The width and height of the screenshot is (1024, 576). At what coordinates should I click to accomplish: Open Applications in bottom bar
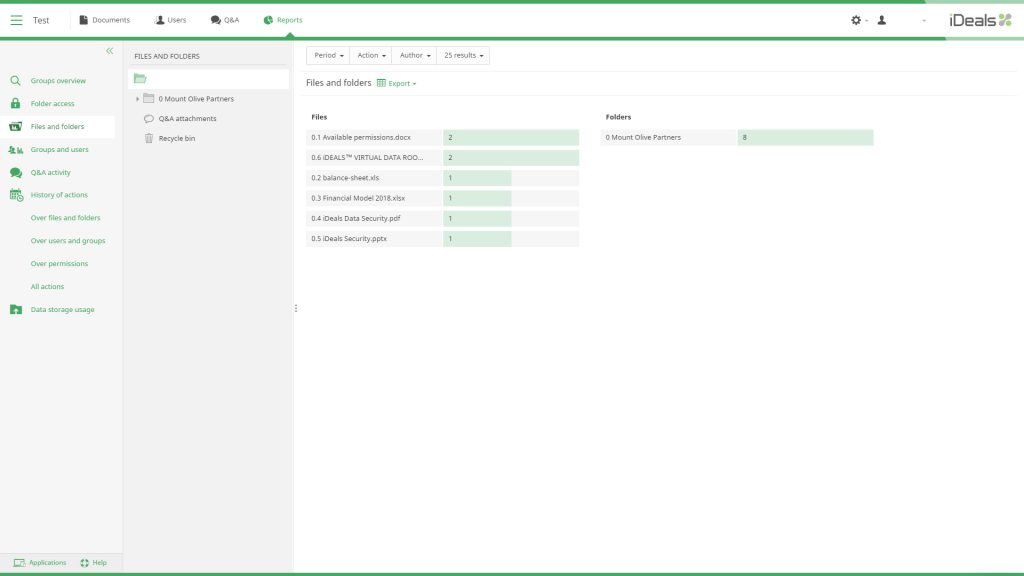pyautogui.click(x=40, y=562)
